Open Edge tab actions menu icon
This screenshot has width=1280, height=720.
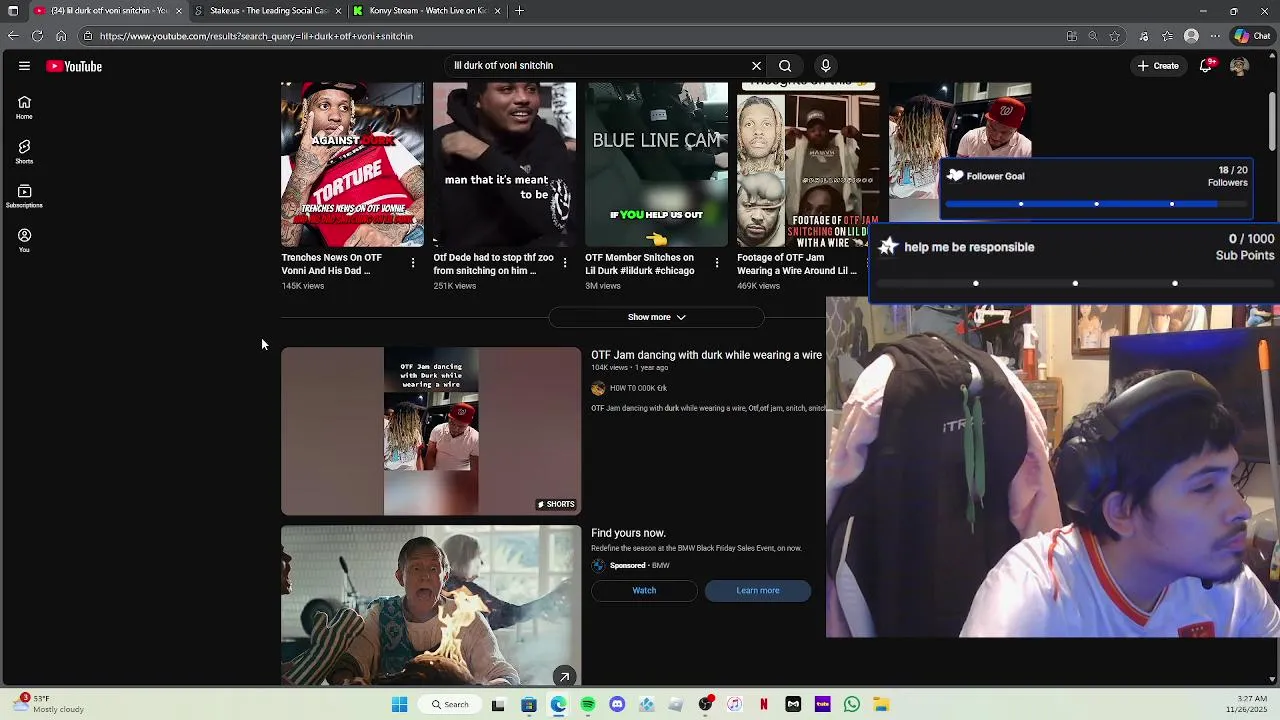coord(13,11)
